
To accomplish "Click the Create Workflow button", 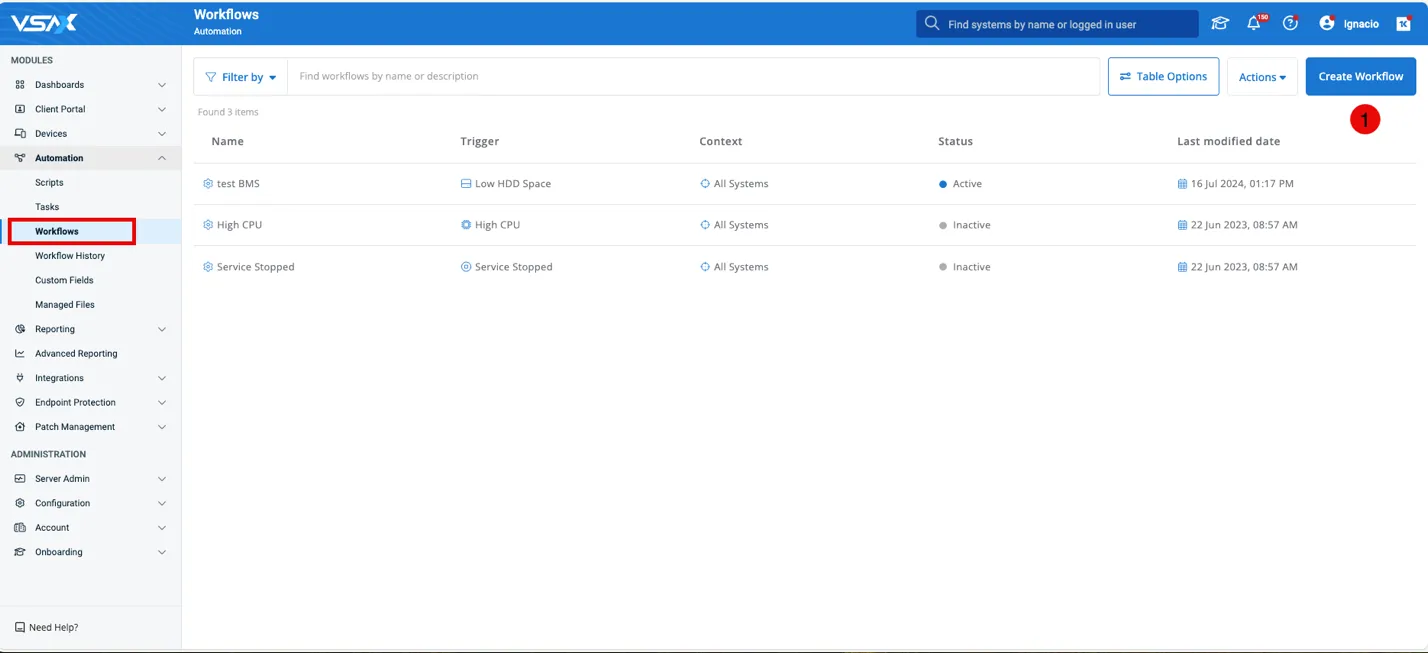I will point(1360,77).
